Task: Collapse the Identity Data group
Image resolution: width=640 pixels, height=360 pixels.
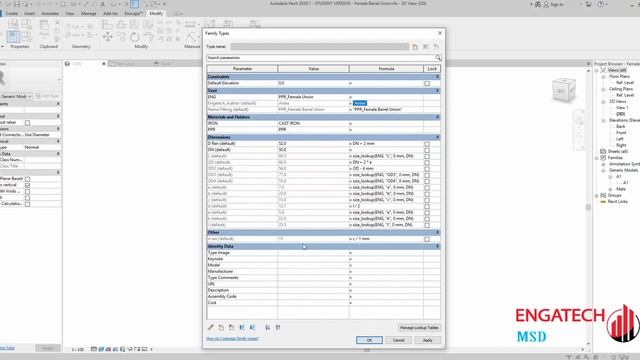Action: point(438,247)
